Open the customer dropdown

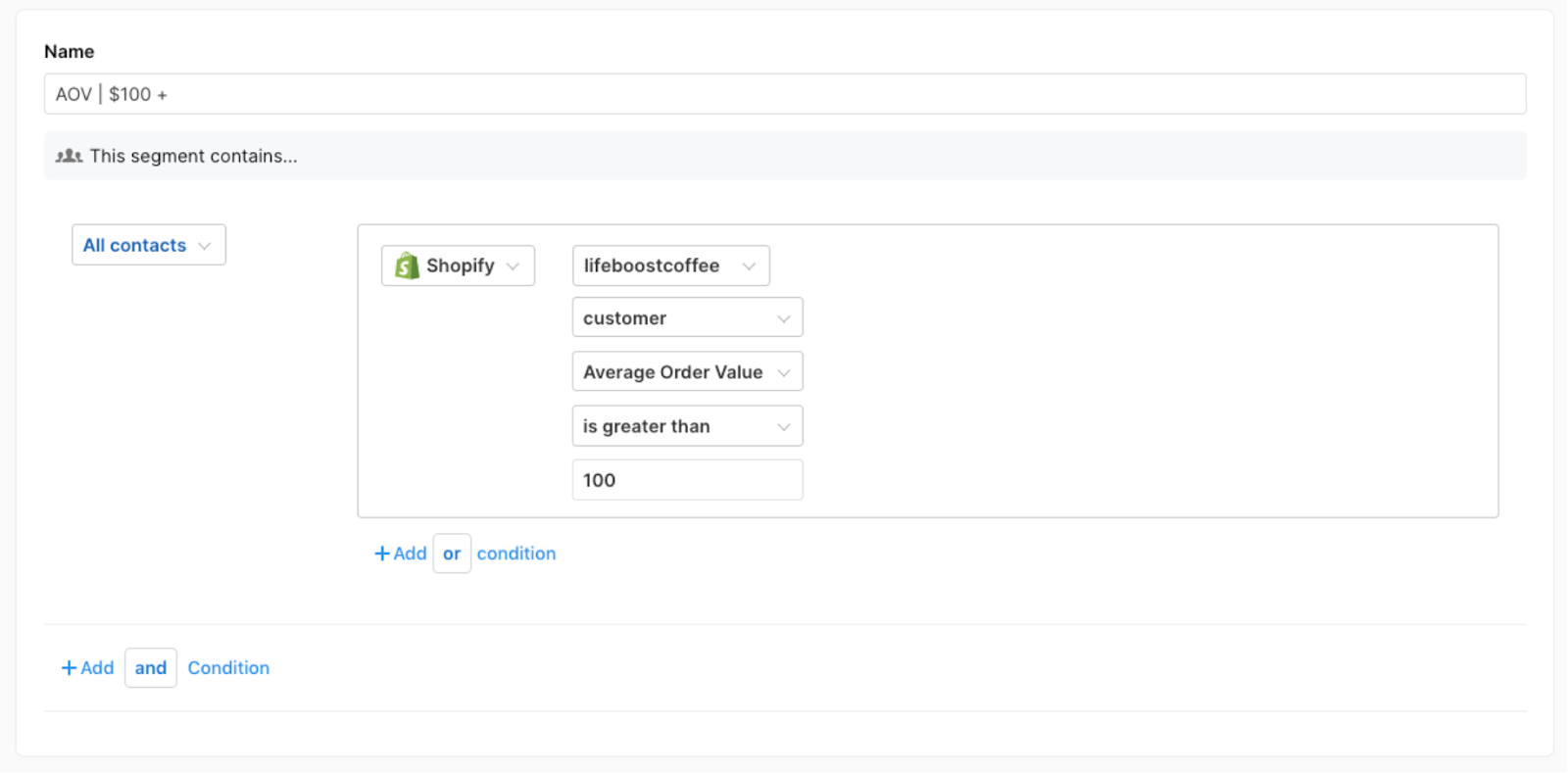(x=687, y=318)
